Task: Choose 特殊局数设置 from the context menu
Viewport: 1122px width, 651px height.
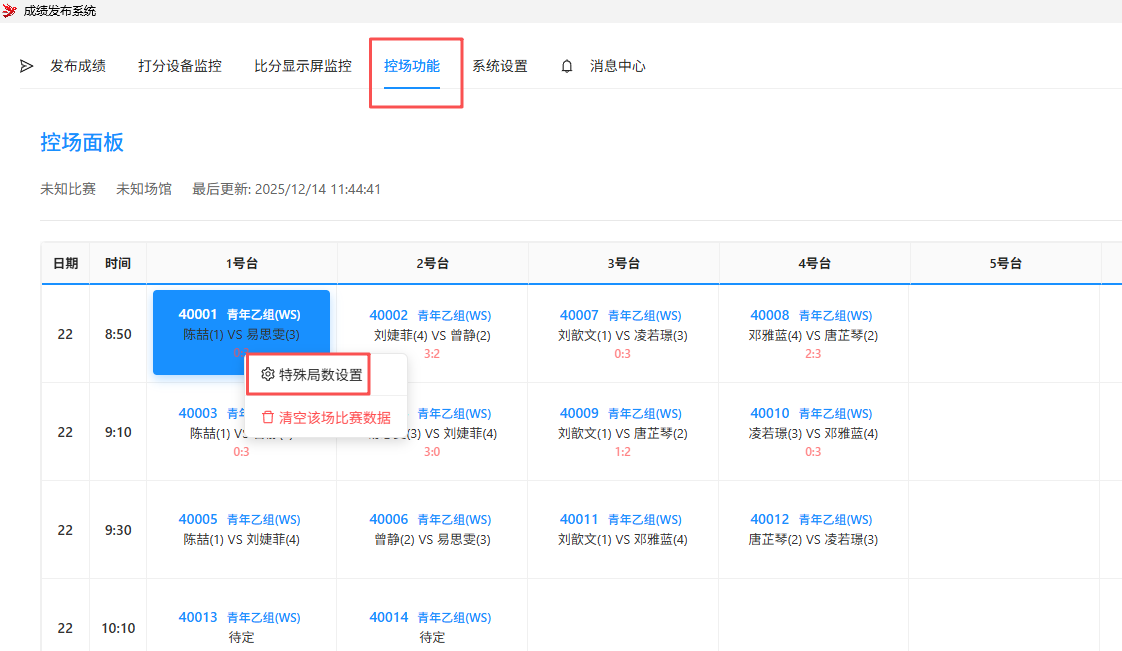Action: click(318, 373)
